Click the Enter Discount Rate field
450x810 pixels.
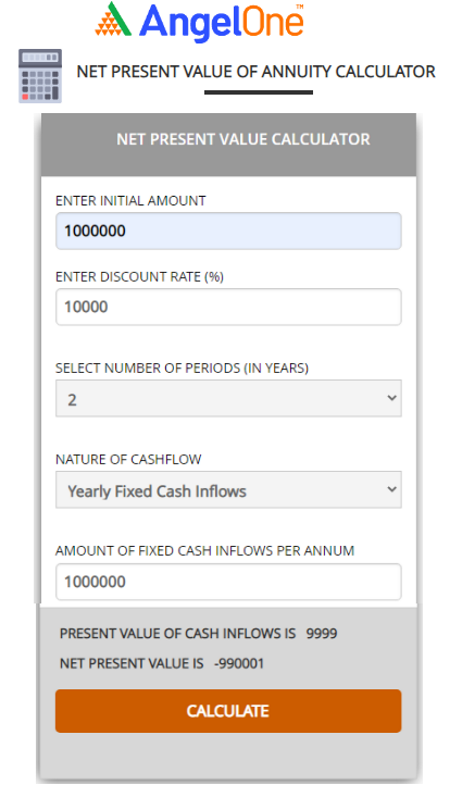click(228, 307)
